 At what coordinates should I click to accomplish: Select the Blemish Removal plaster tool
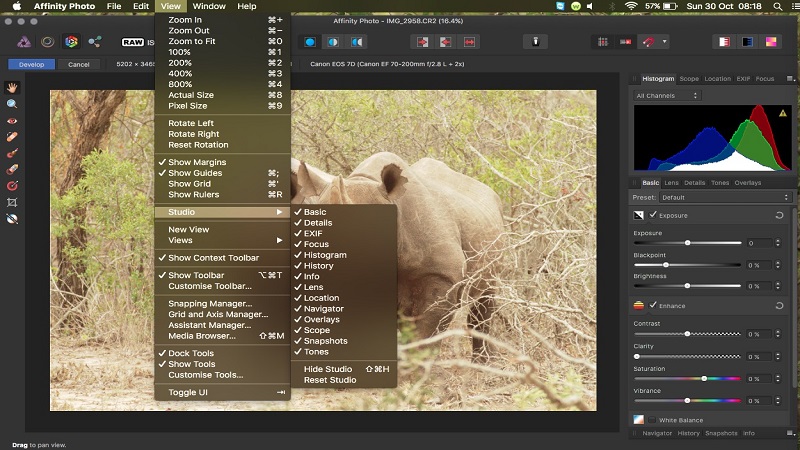[12, 137]
